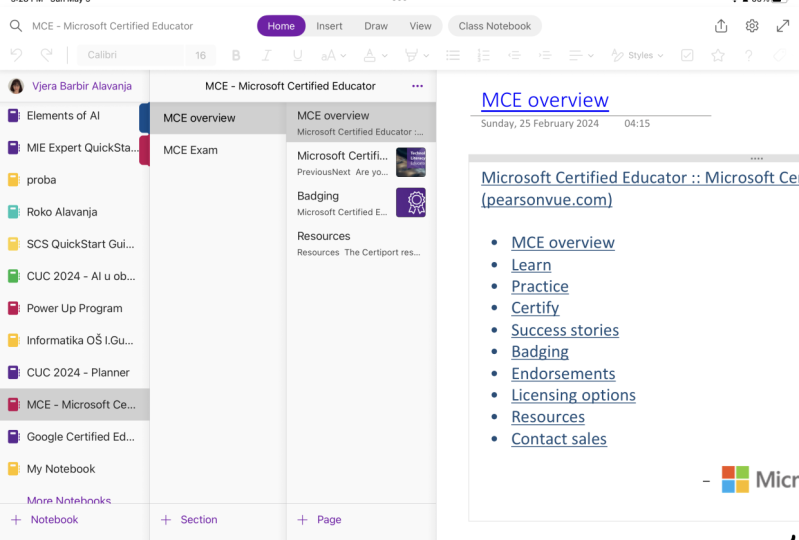Switch to the View tab
The height and width of the screenshot is (540, 799).
pos(420,26)
